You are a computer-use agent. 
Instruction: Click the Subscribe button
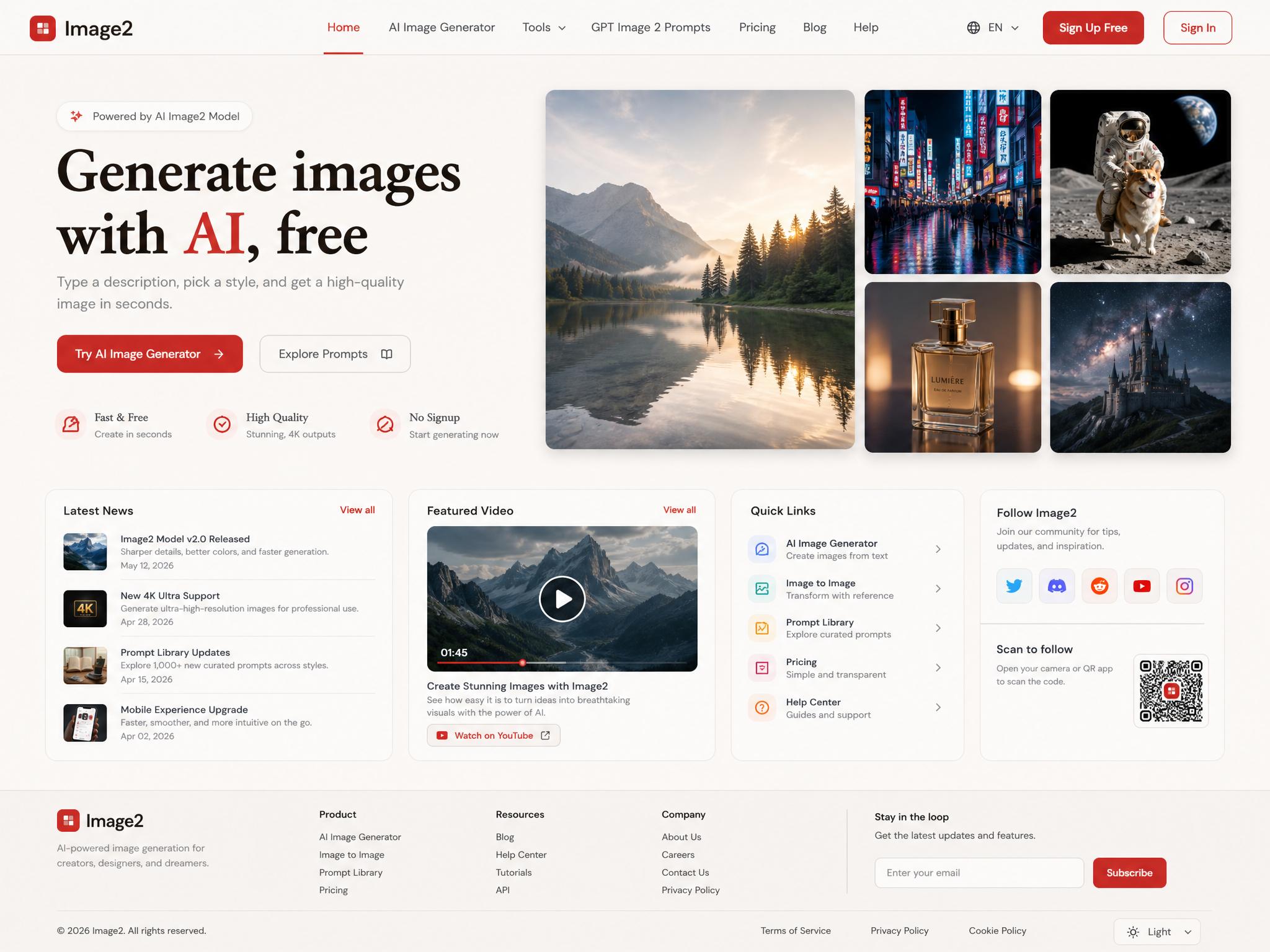[x=1129, y=873]
